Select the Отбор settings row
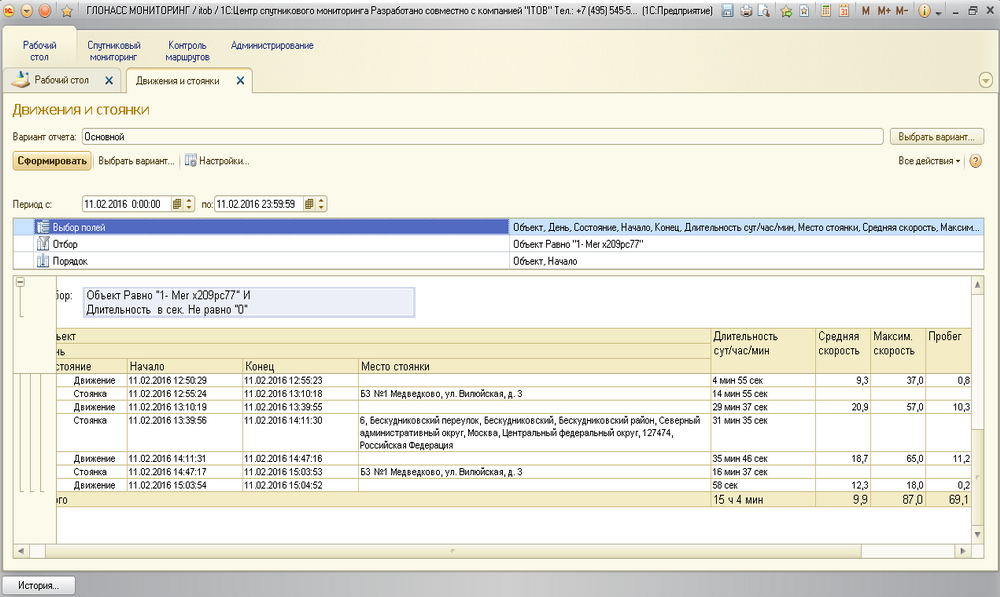 (498, 244)
